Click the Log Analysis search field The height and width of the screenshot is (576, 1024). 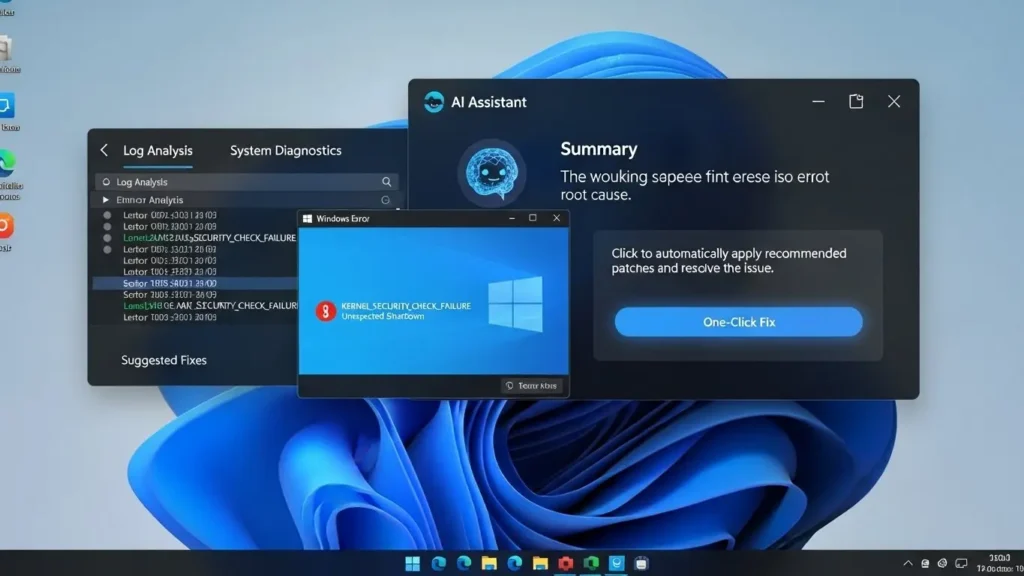click(x=240, y=182)
